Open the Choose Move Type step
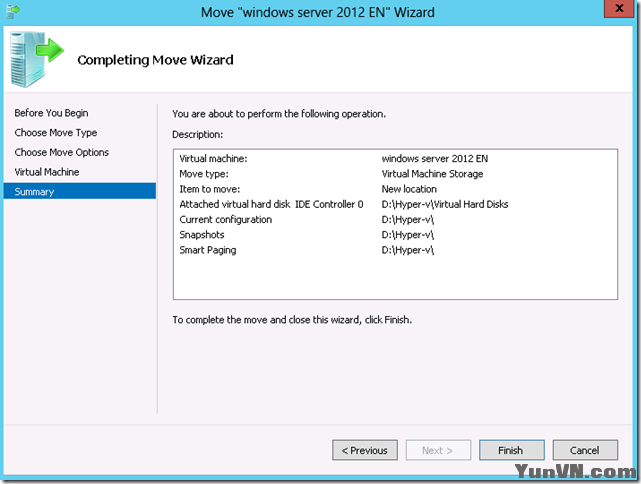Screen dimensions: 641x484 click(x=56, y=132)
